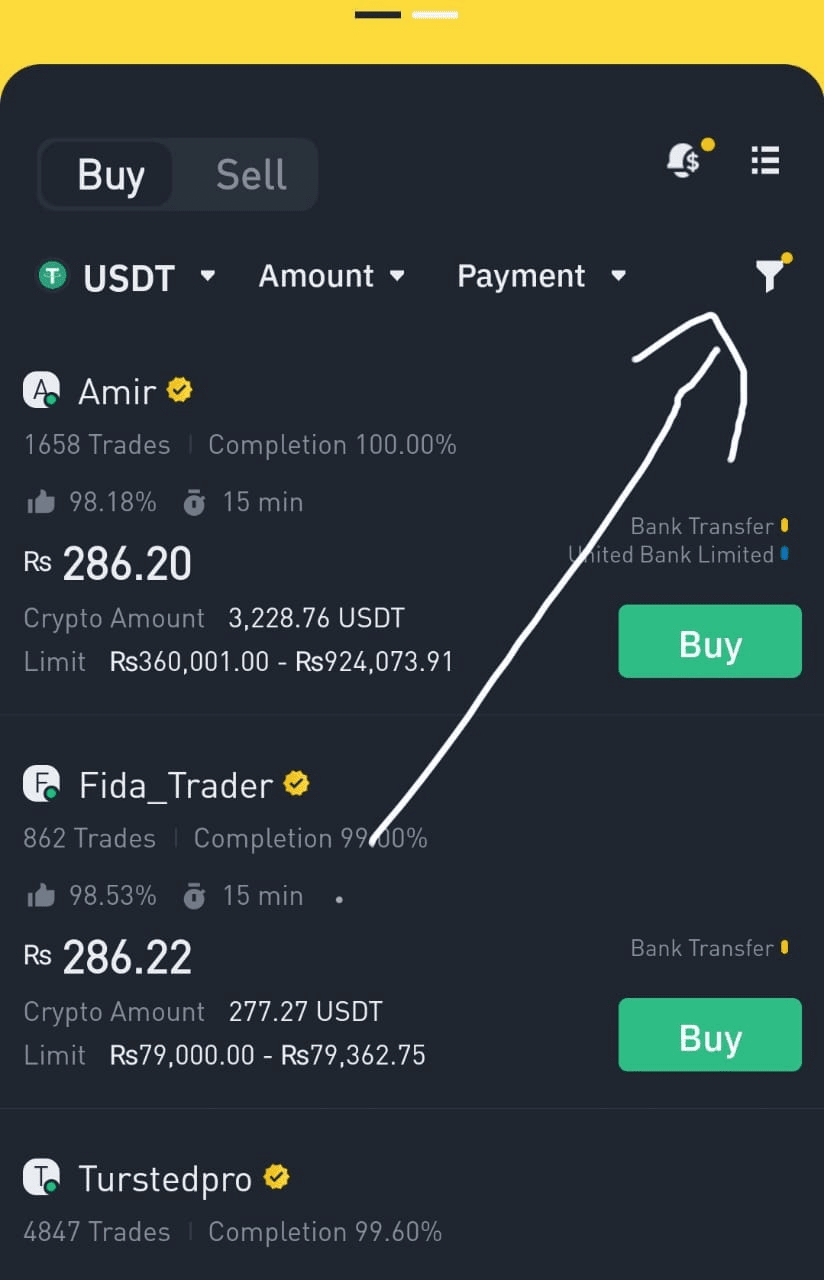Open the Amir merchant name
The image size is (824, 1280).
click(x=117, y=391)
